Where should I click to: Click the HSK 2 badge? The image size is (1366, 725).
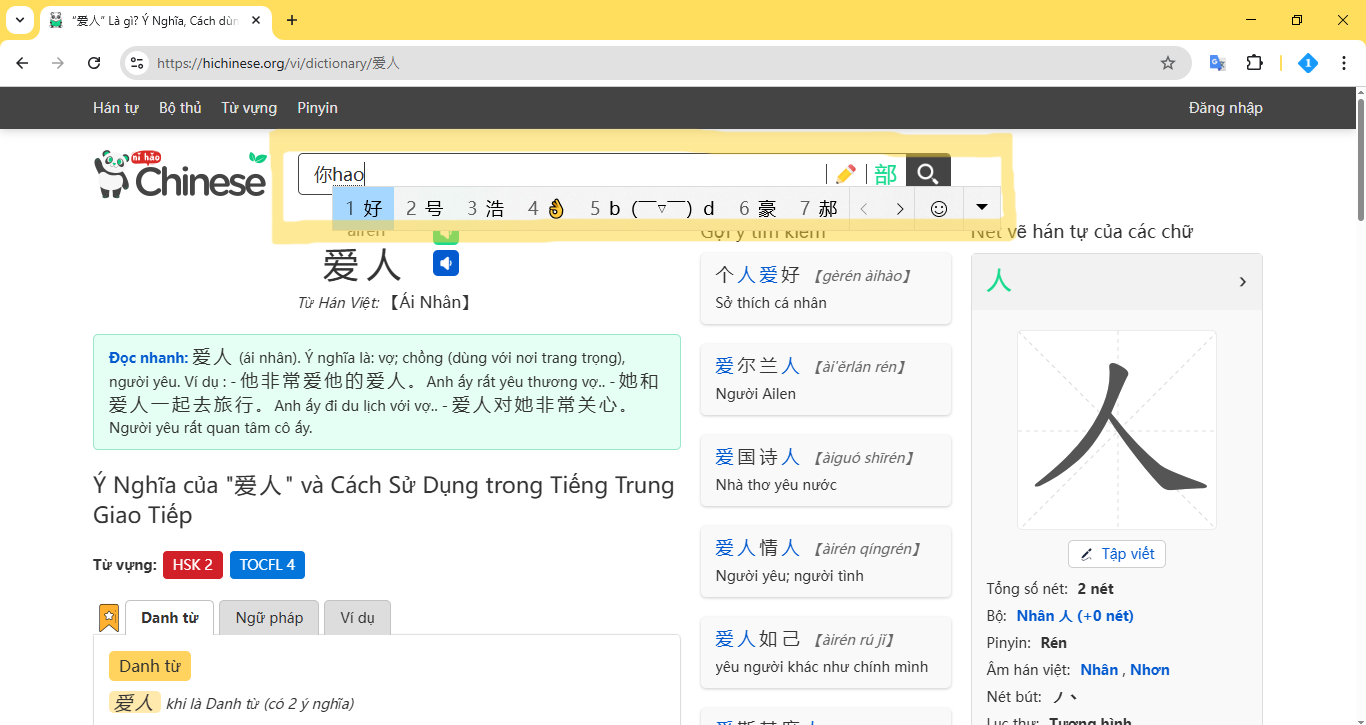coord(192,565)
